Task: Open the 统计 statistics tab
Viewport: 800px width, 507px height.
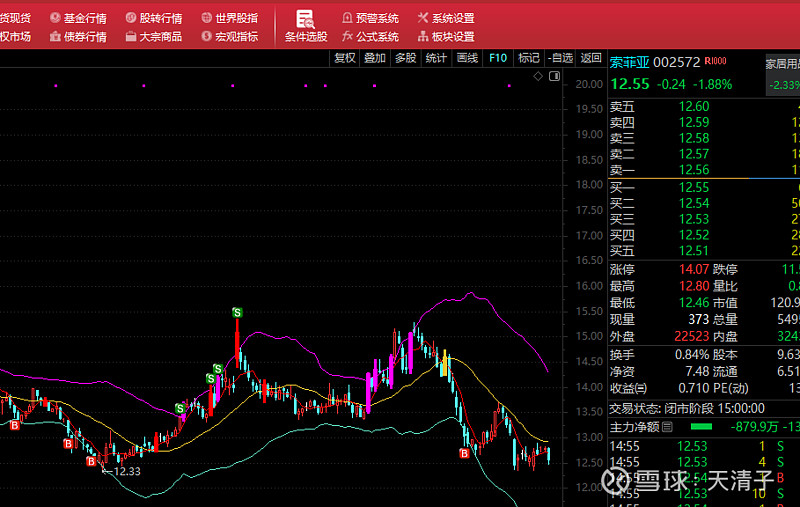Action: [436, 58]
